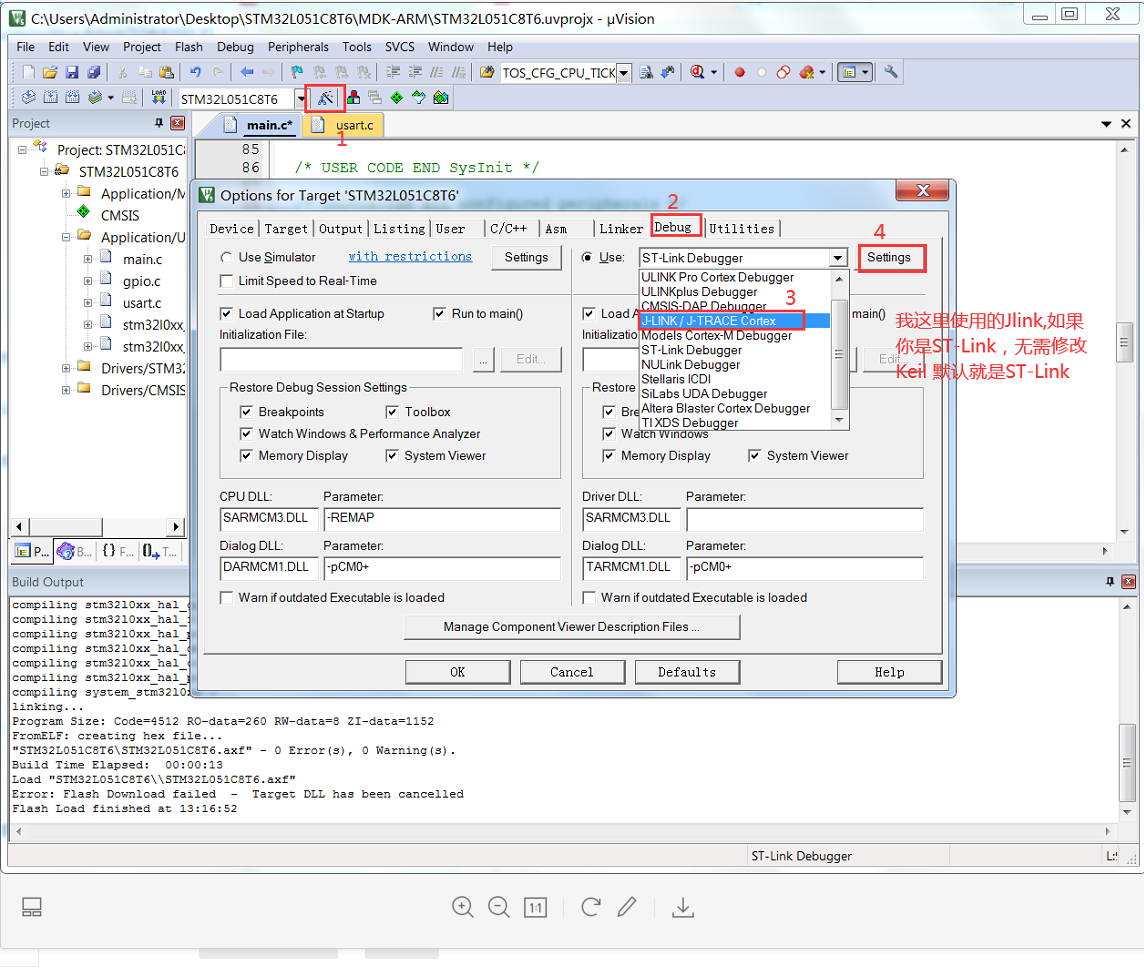Insert a bookmark with the flag icon
This screenshot has width=1144, height=968.
297,72
